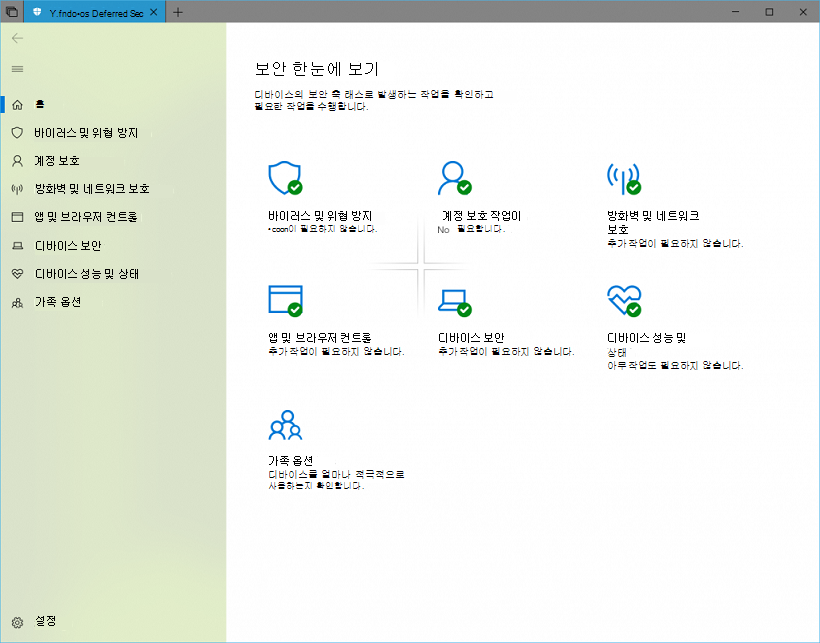Open a new tab with plus button
This screenshot has width=820, height=643.
click(178, 12)
